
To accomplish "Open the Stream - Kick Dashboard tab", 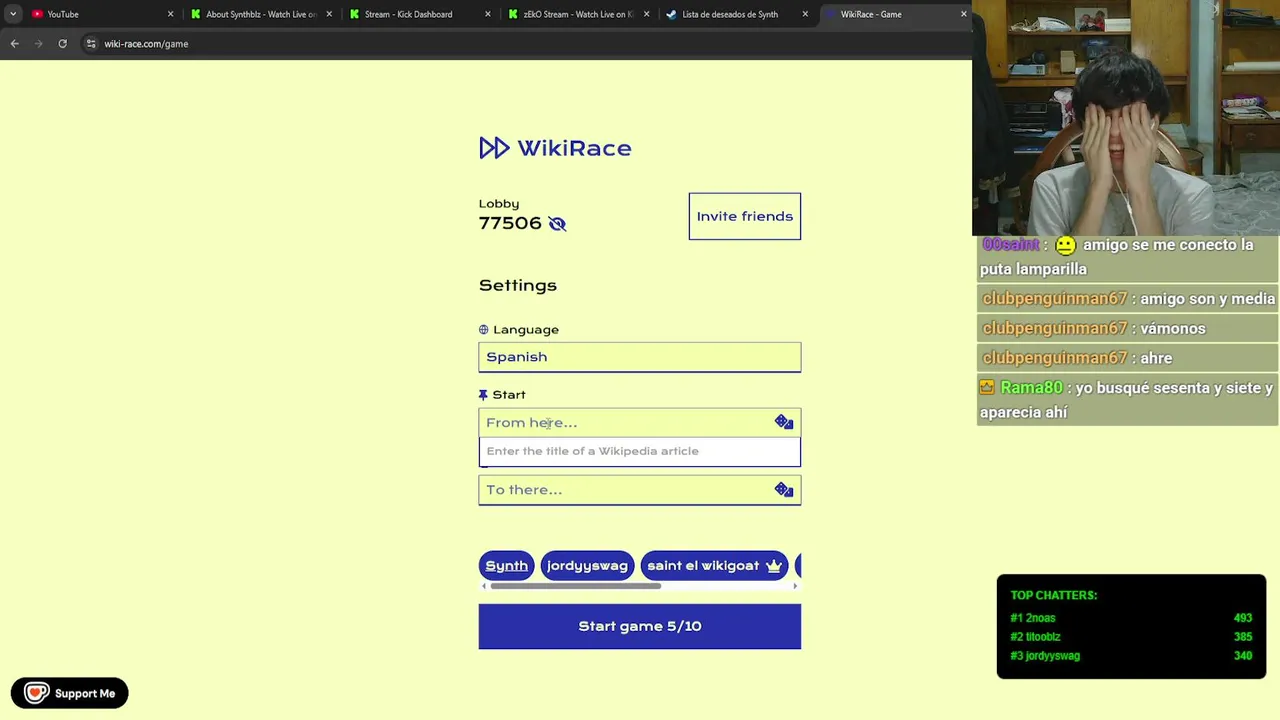I will tap(419, 14).
